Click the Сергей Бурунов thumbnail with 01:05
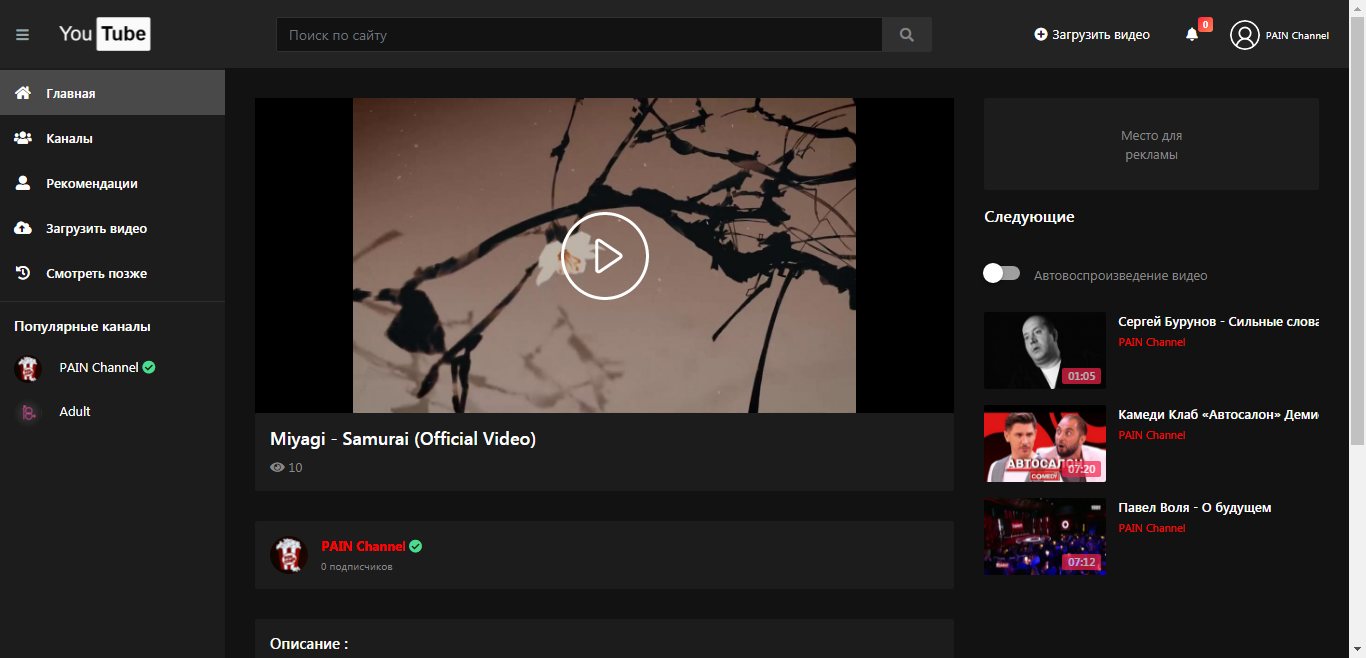The image size is (1366, 658). pyautogui.click(x=1045, y=350)
